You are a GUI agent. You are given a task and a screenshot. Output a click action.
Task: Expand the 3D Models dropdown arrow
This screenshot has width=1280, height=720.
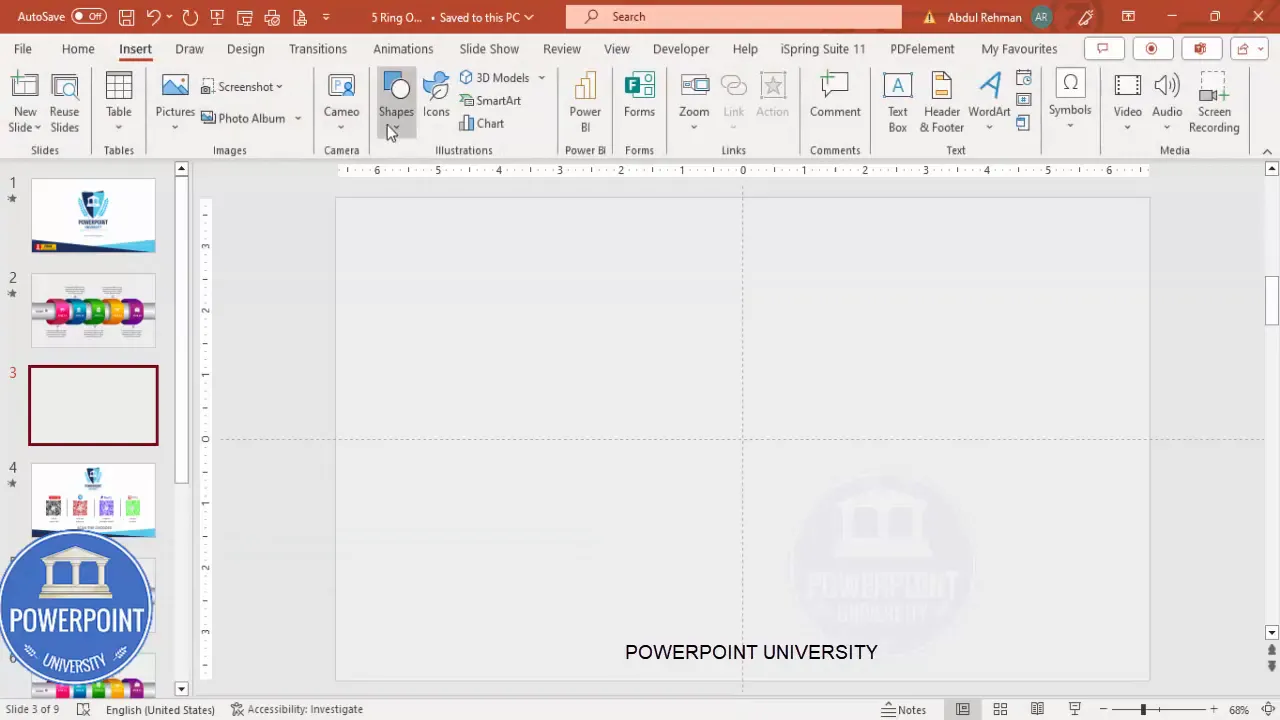(x=541, y=78)
